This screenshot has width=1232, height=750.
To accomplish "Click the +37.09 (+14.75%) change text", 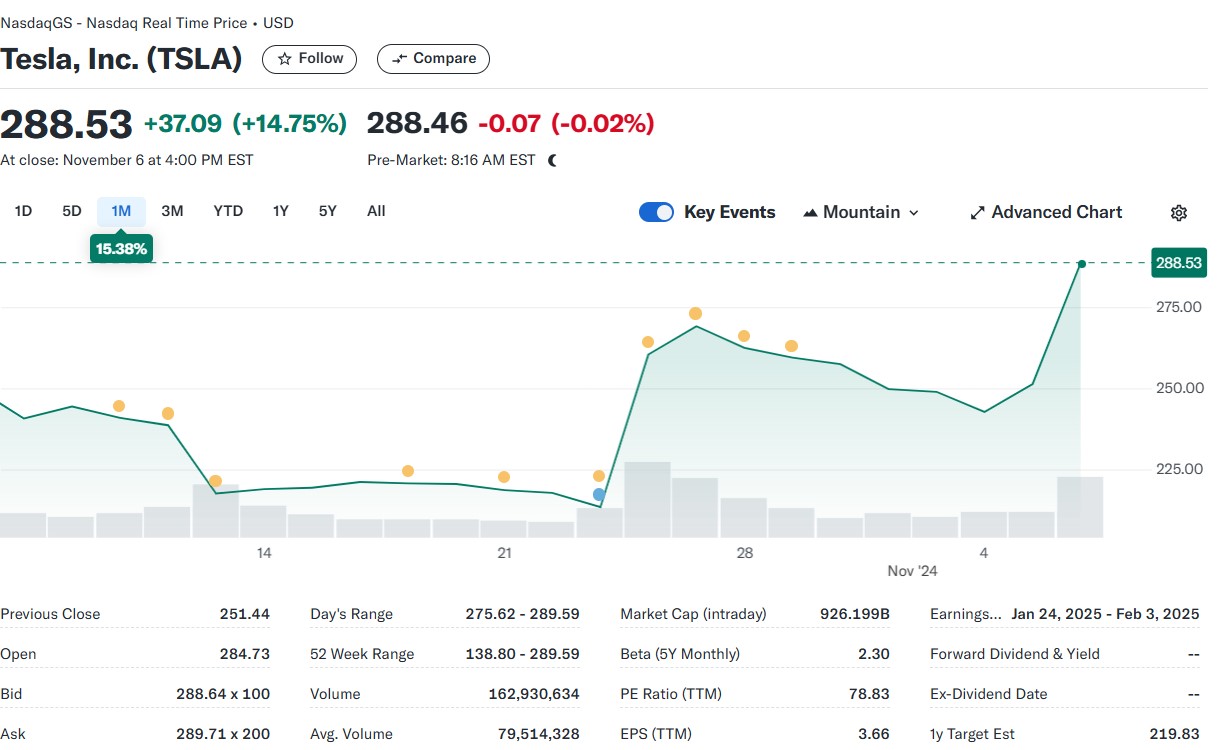I will tap(245, 123).
